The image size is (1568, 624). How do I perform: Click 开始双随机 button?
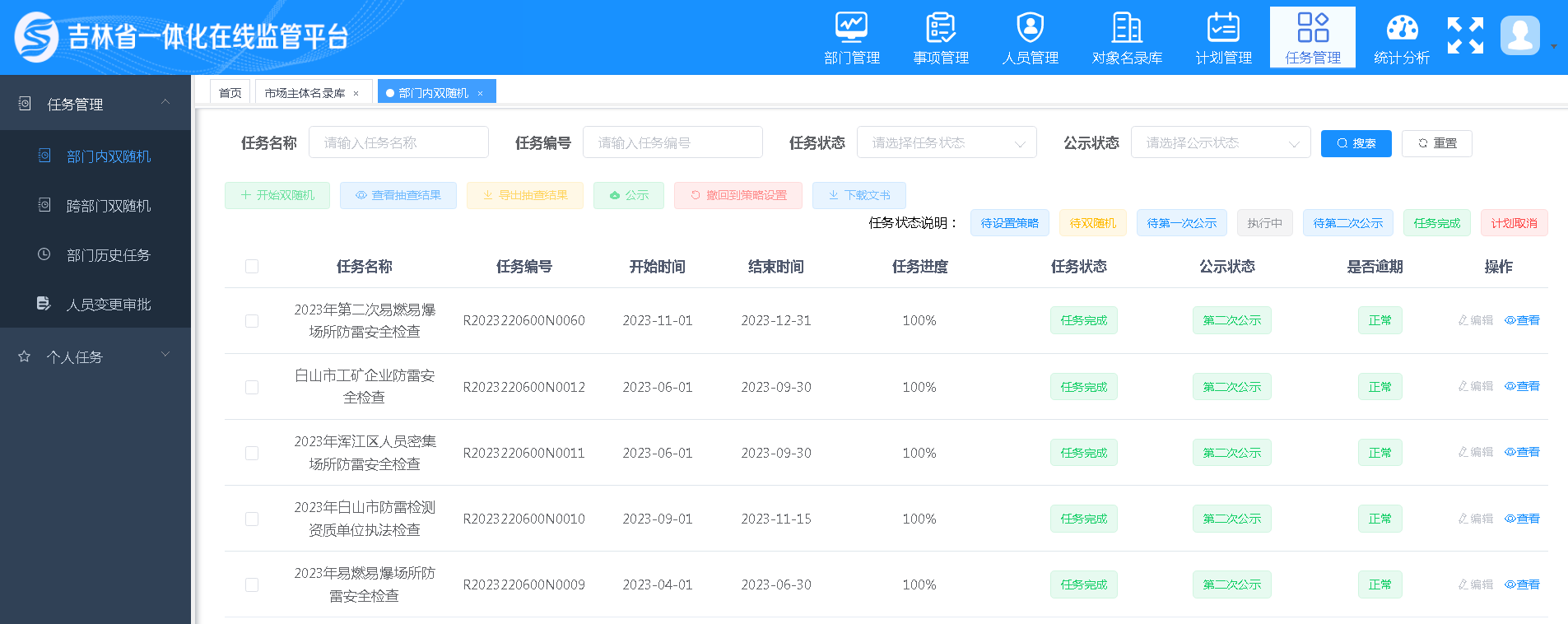click(277, 195)
